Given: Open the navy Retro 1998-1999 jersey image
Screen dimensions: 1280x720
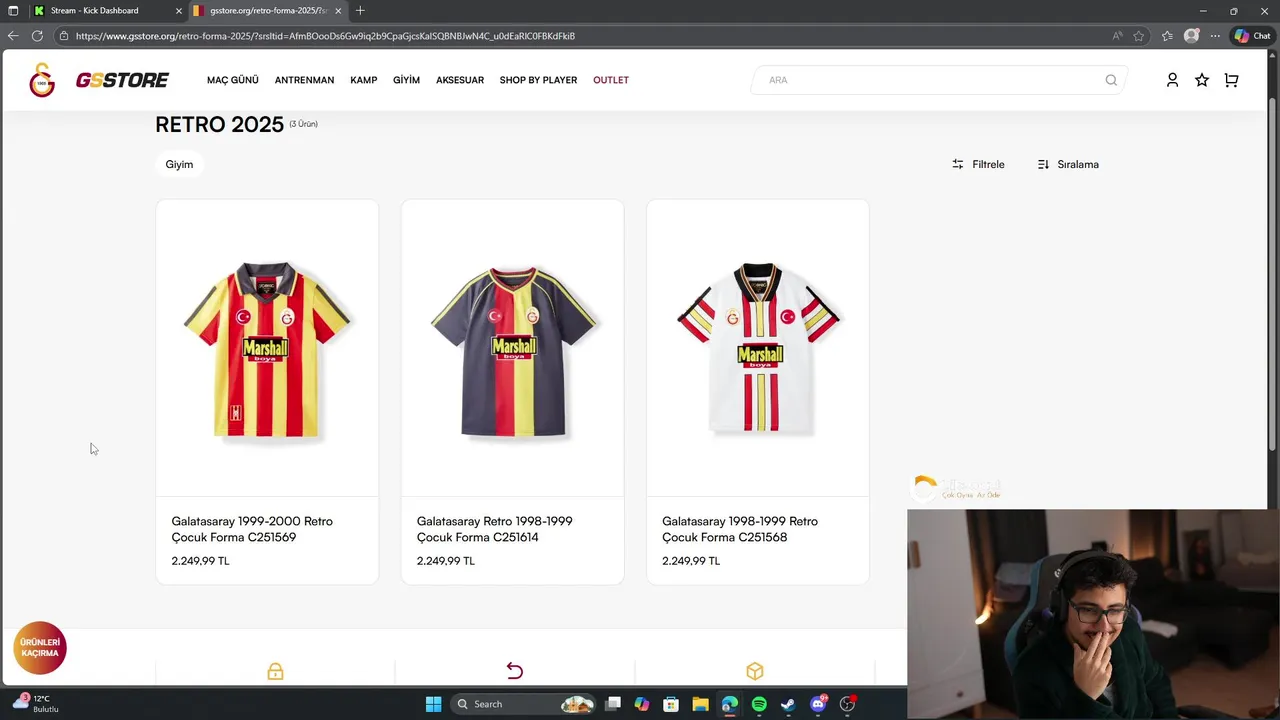Looking at the screenshot, I should pyautogui.click(x=512, y=348).
